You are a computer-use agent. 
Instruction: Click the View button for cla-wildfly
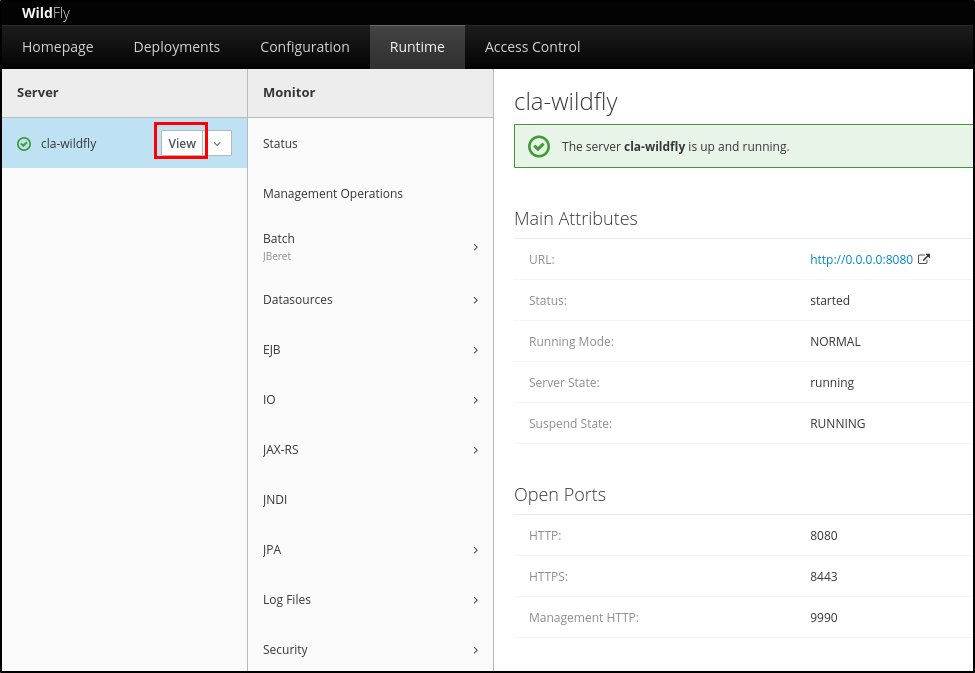point(182,144)
